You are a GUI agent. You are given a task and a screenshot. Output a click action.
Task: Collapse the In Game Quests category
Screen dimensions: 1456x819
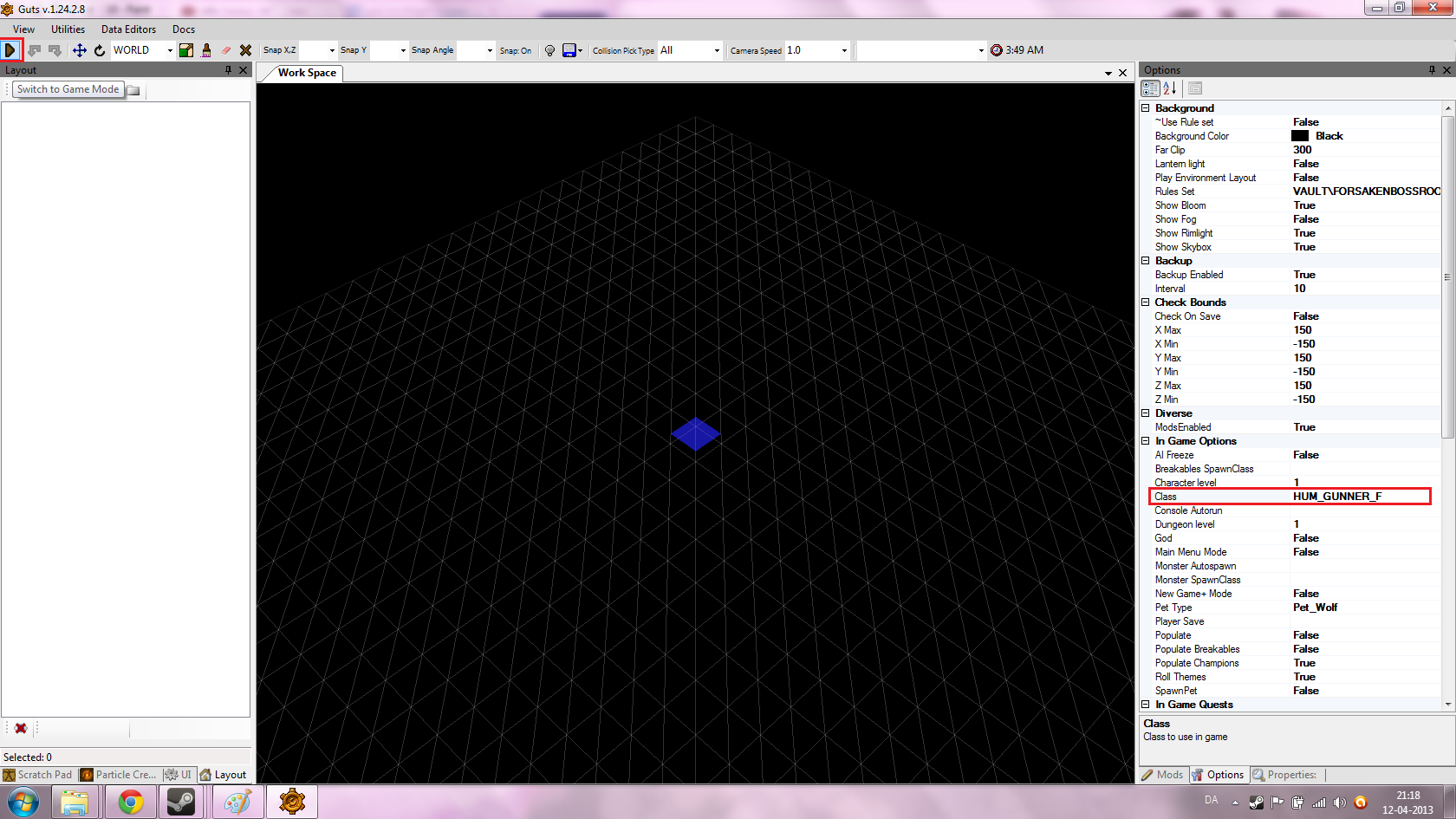point(1146,705)
